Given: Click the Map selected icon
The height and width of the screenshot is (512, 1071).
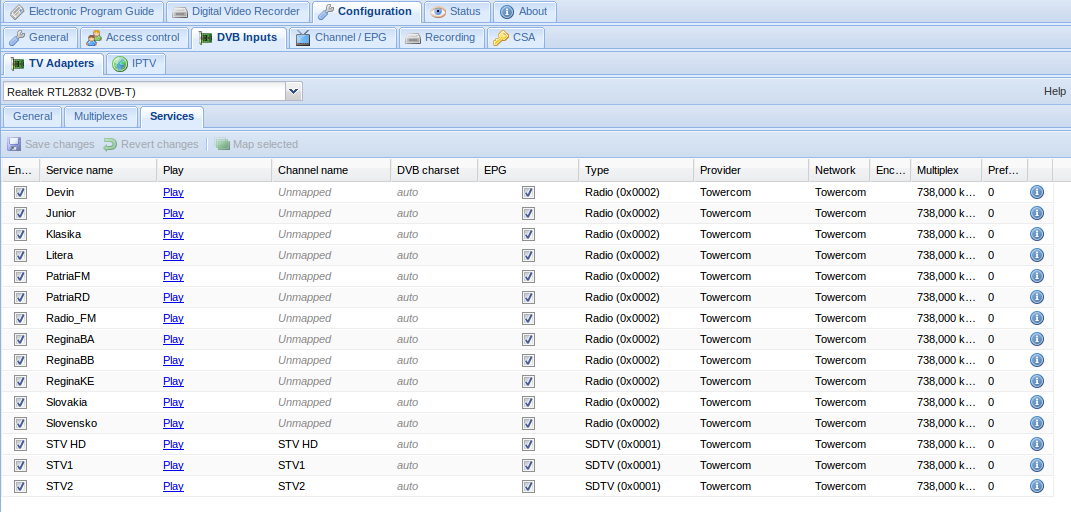Looking at the screenshot, I should (222, 144).
